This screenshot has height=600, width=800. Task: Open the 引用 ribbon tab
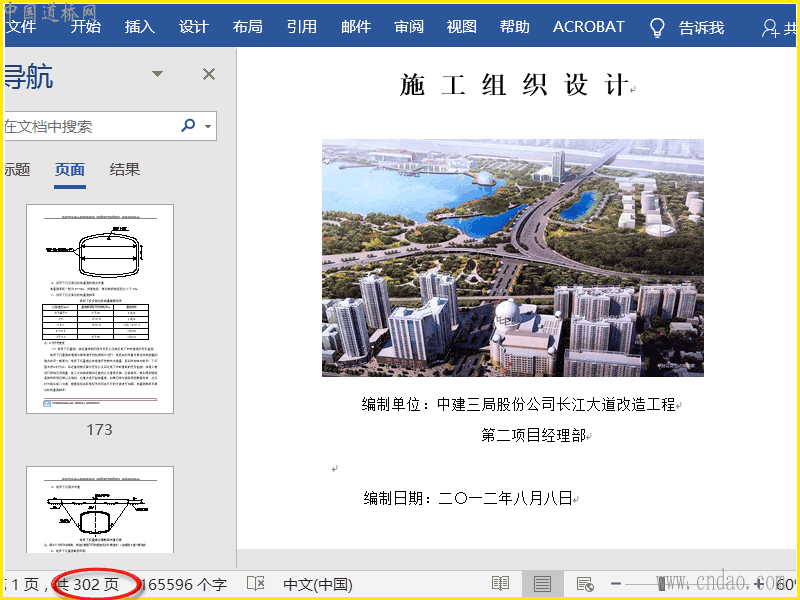click(302, 27)
